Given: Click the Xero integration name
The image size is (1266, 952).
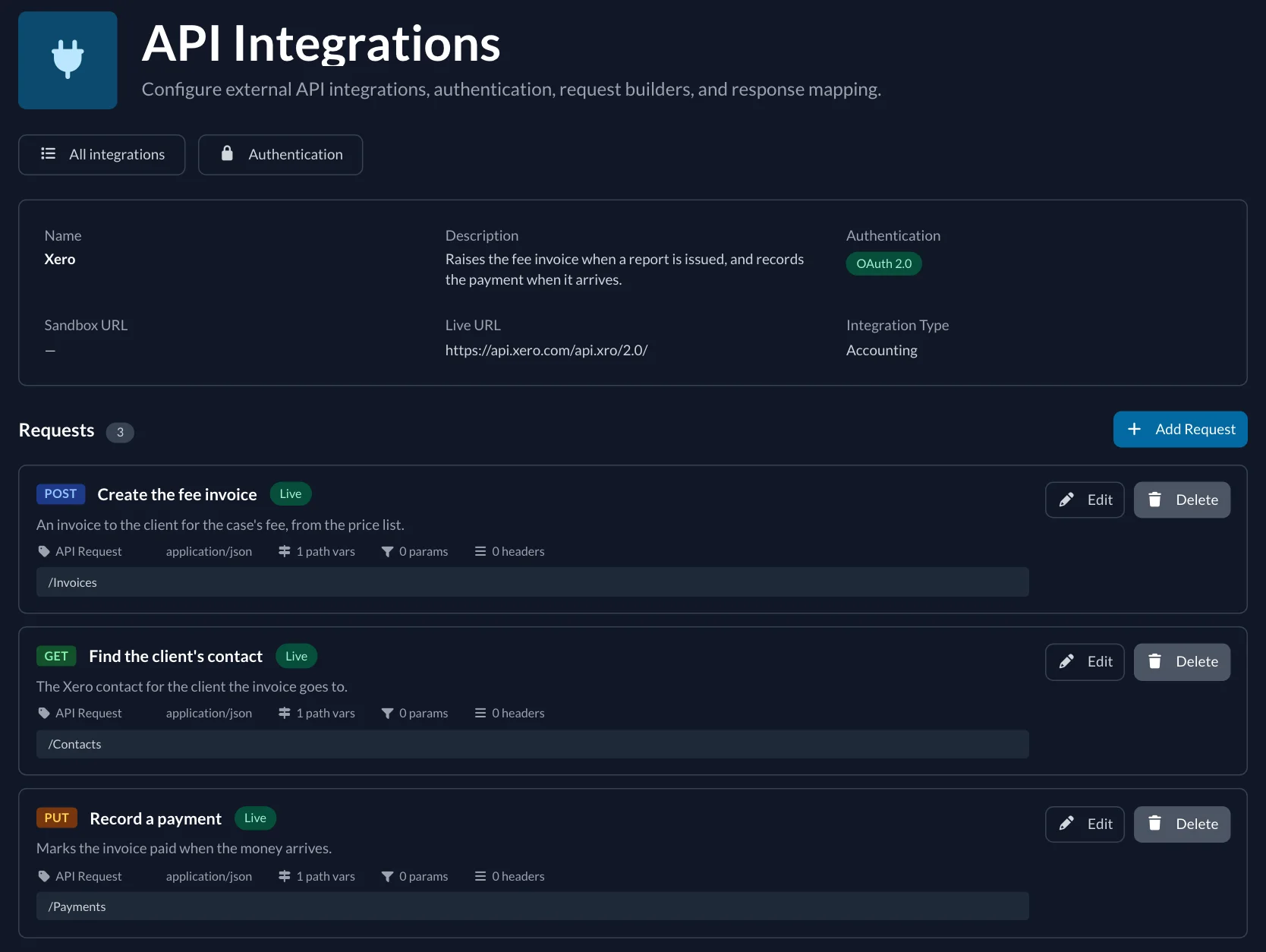Looking at the screenshot, I should pos(60,260).
